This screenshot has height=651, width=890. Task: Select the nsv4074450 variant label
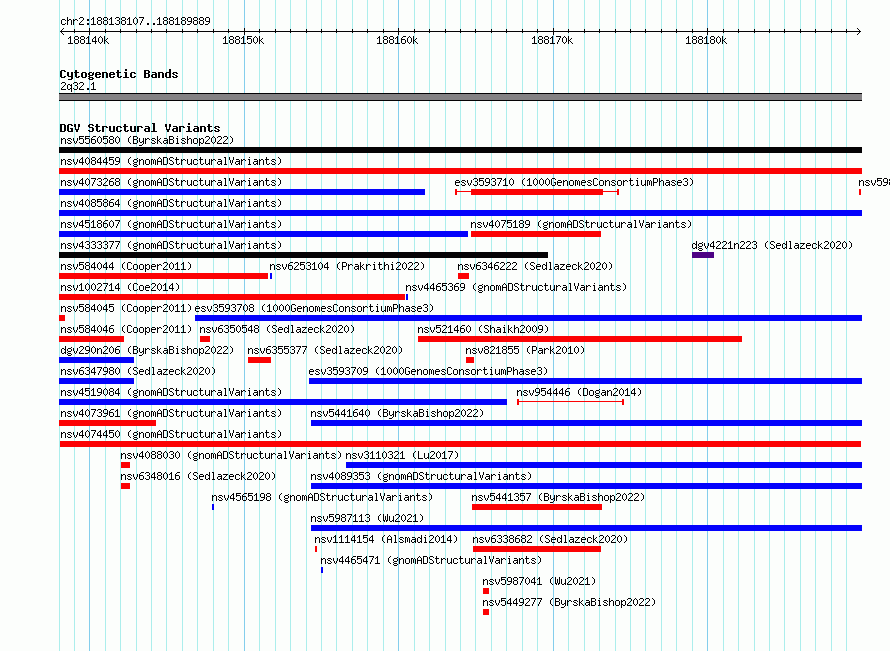(x=171, y=434)
